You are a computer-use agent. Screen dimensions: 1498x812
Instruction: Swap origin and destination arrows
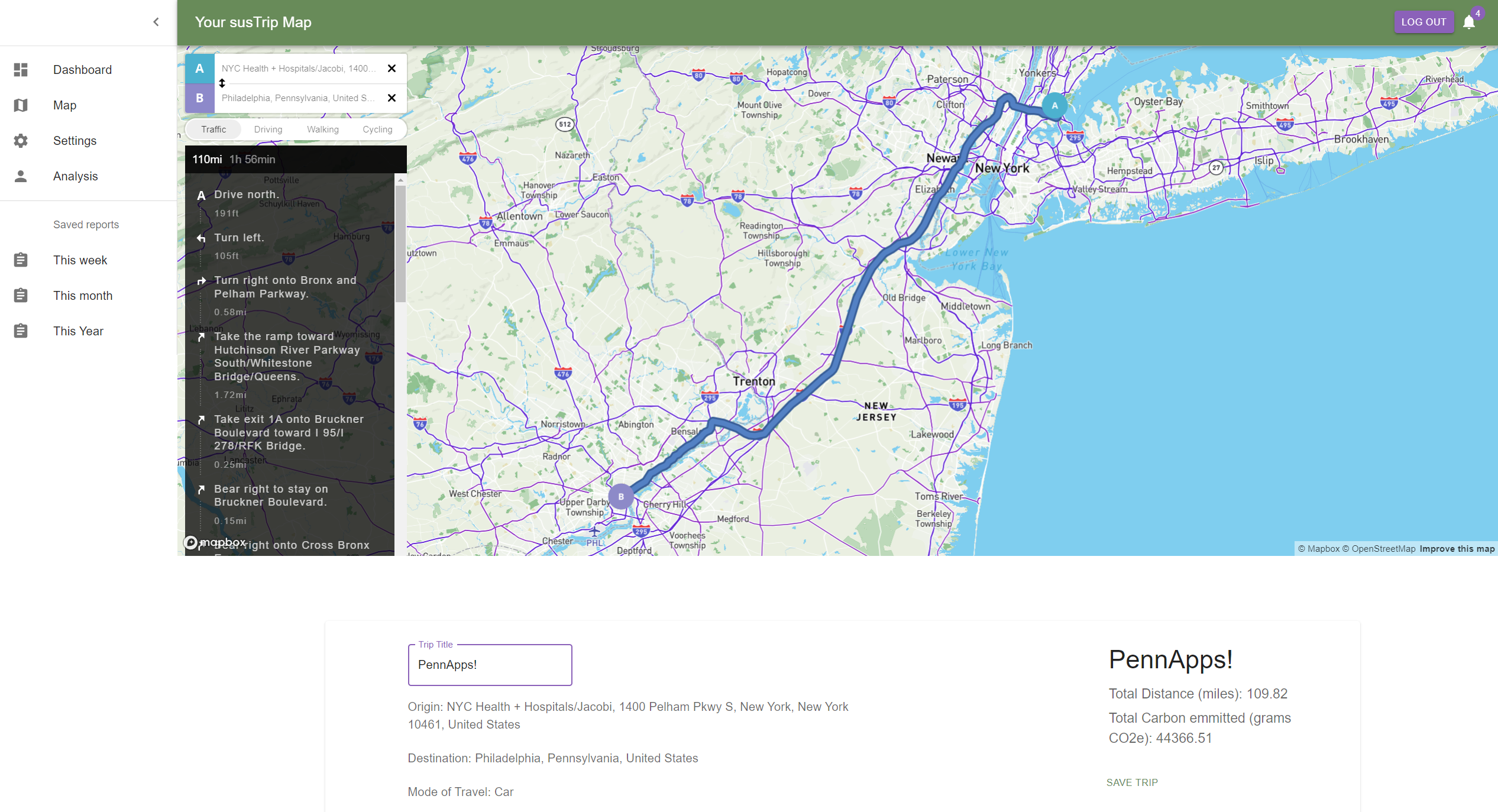(222, 83)
